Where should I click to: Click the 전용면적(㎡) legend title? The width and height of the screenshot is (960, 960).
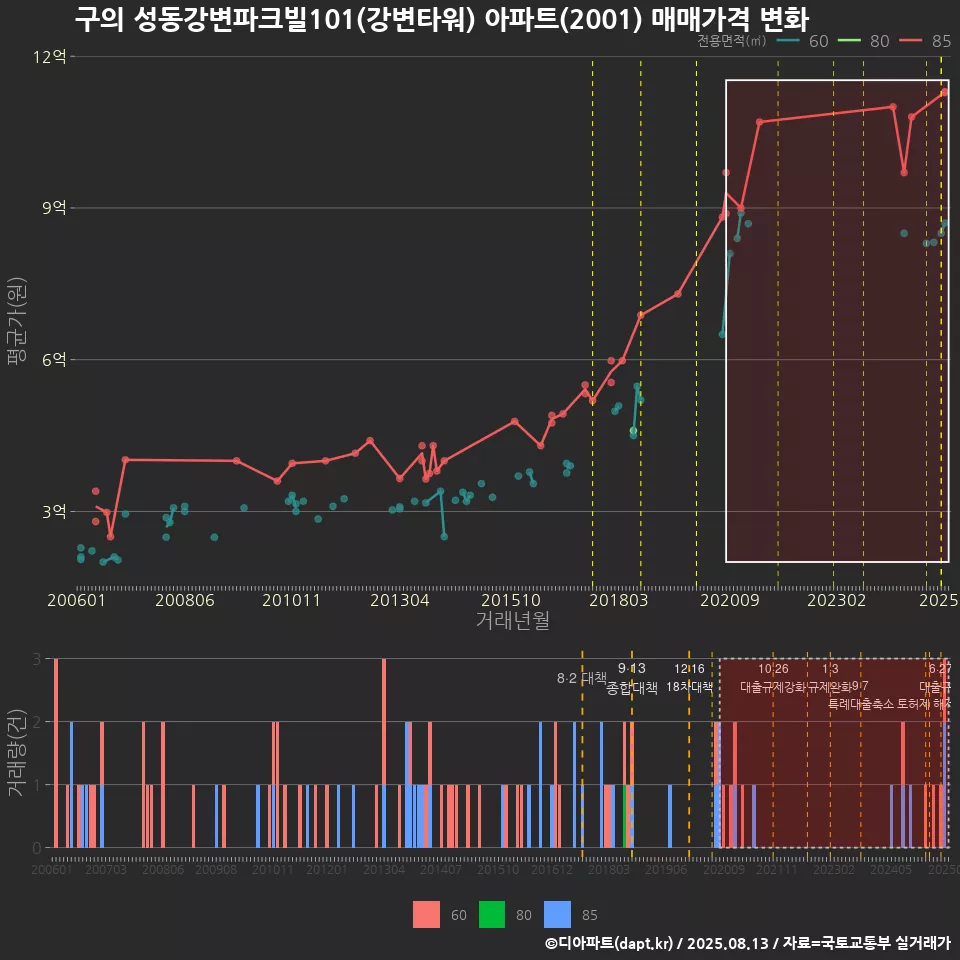pyautogui.click(x=732, y=41)
